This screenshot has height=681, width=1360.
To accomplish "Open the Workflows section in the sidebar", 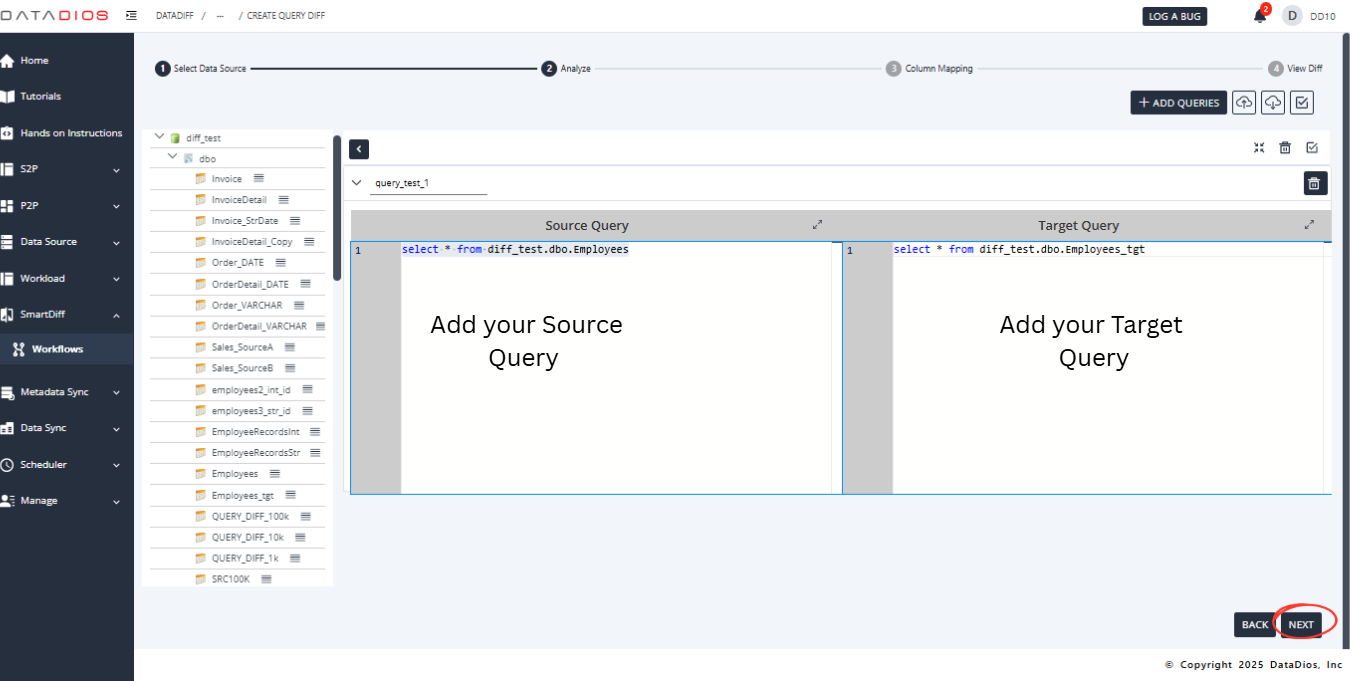I will click(58, 349).
